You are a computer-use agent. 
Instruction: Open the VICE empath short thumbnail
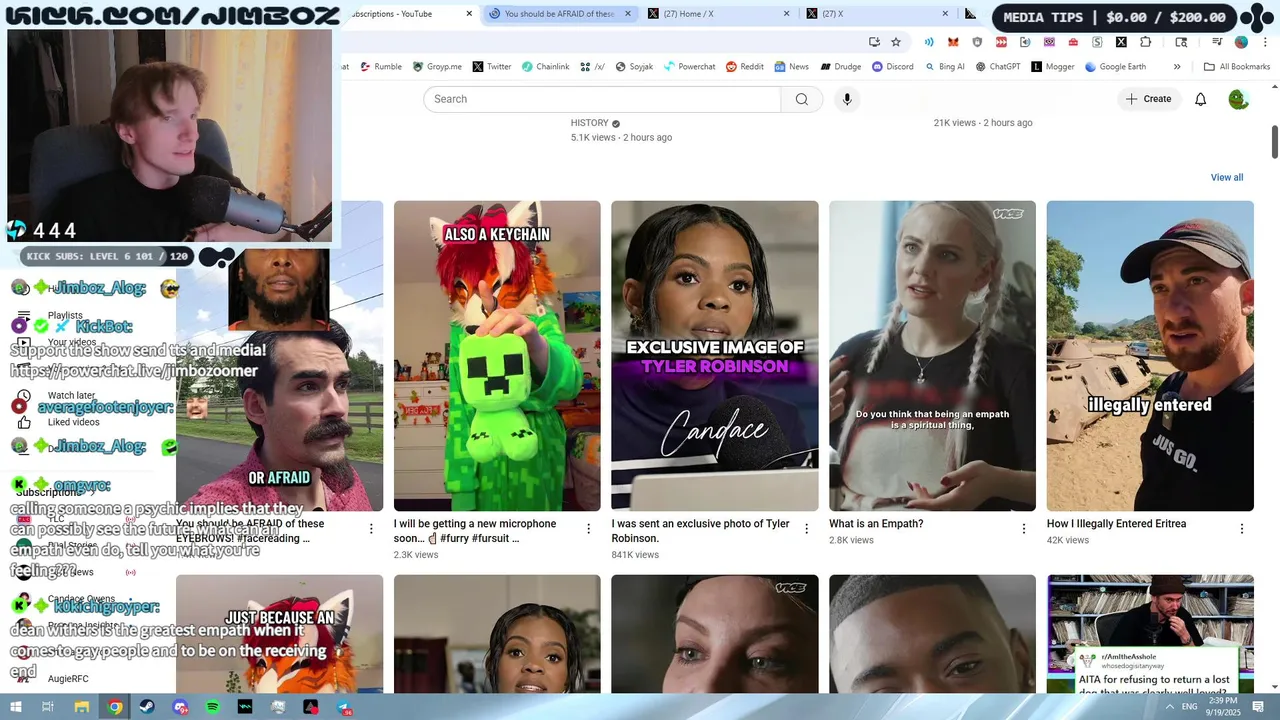click(932, 356)
